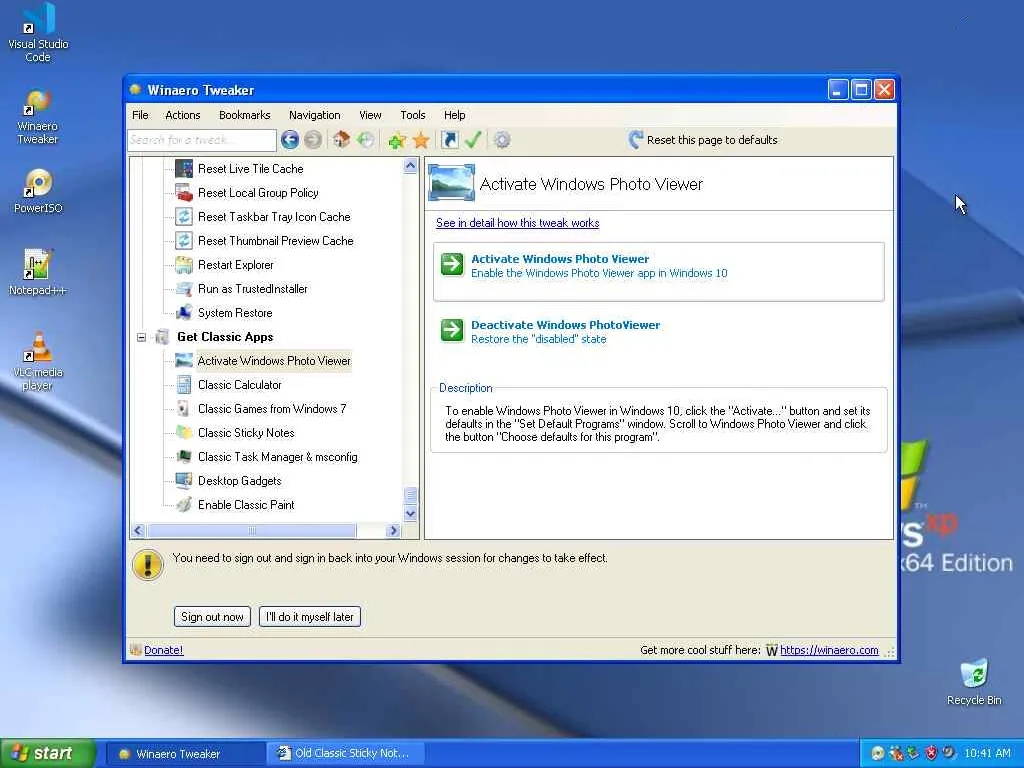Select the Get Classic Apps category

point(225,337)
